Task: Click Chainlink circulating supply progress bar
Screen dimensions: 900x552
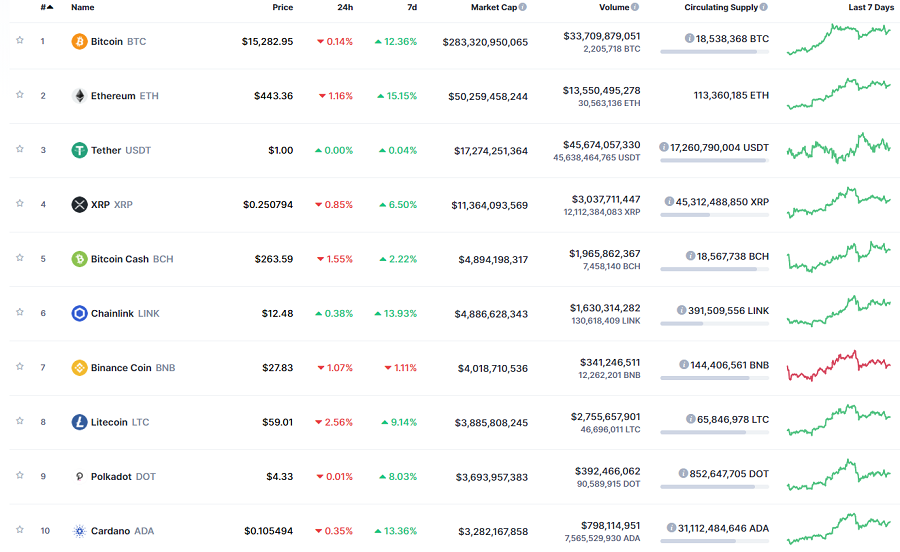Action: pyautogui.click(x=714, y=324)
